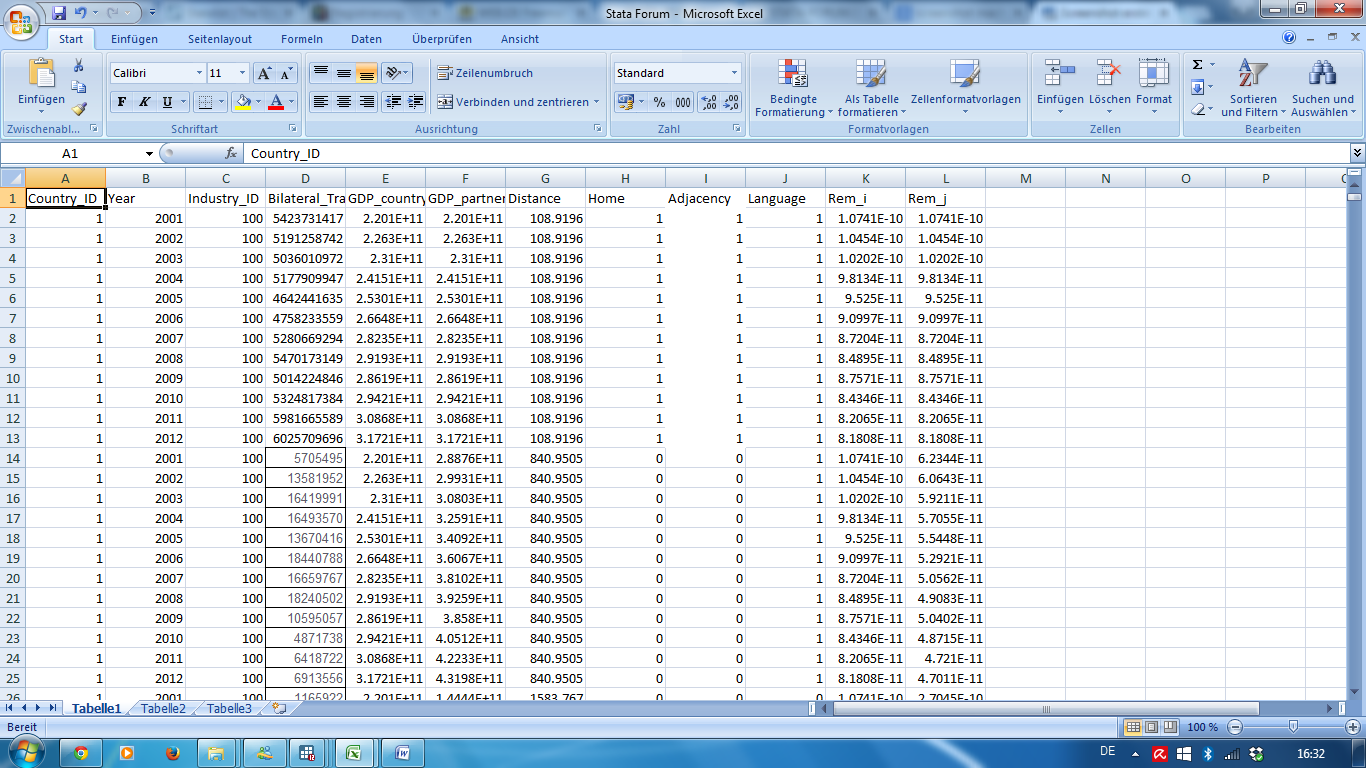
Task: Center cell text horizontally
Action: (x=344, y=102)
